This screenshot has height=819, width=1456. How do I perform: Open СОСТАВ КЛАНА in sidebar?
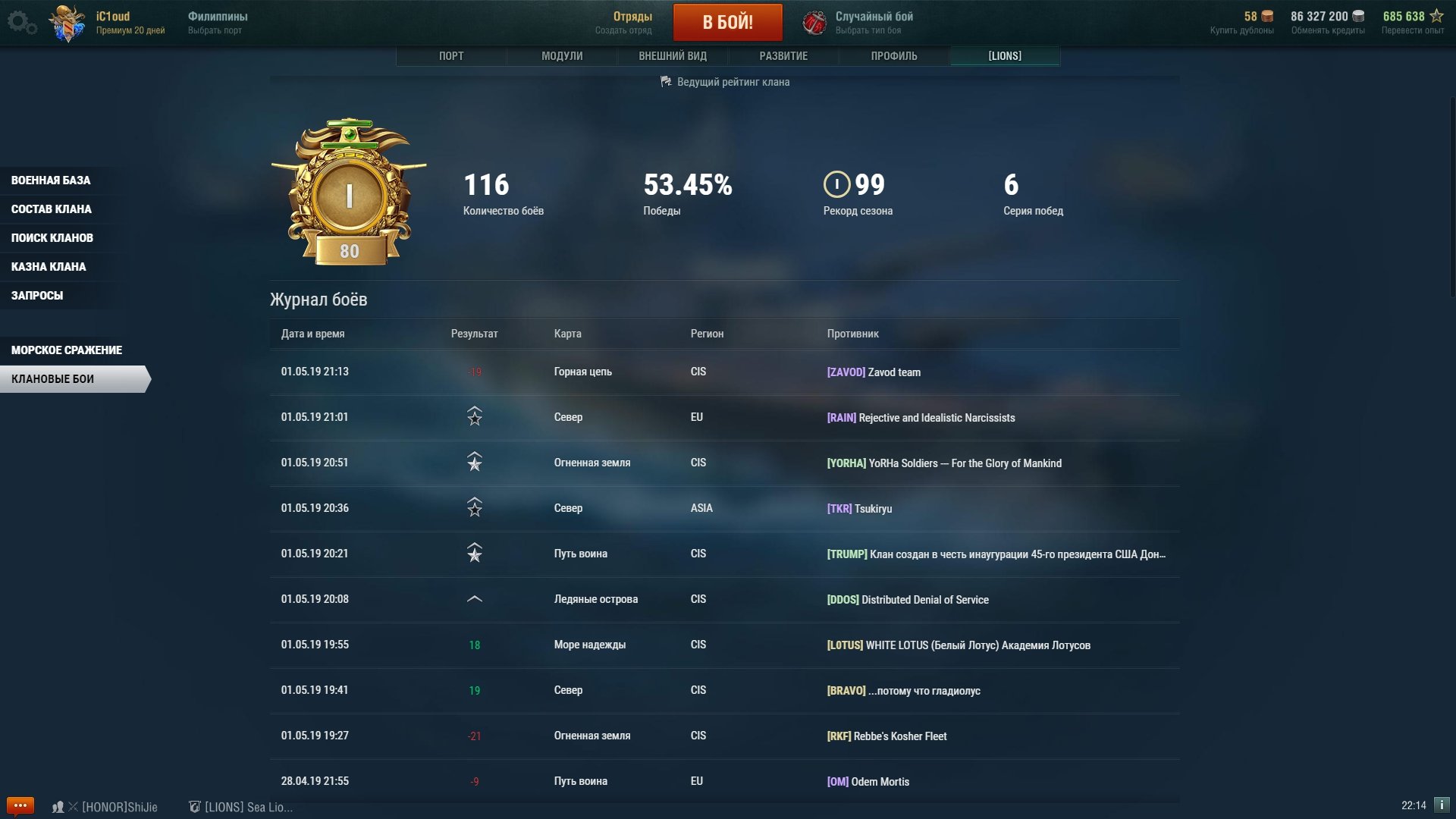click(x=51, y=209)
